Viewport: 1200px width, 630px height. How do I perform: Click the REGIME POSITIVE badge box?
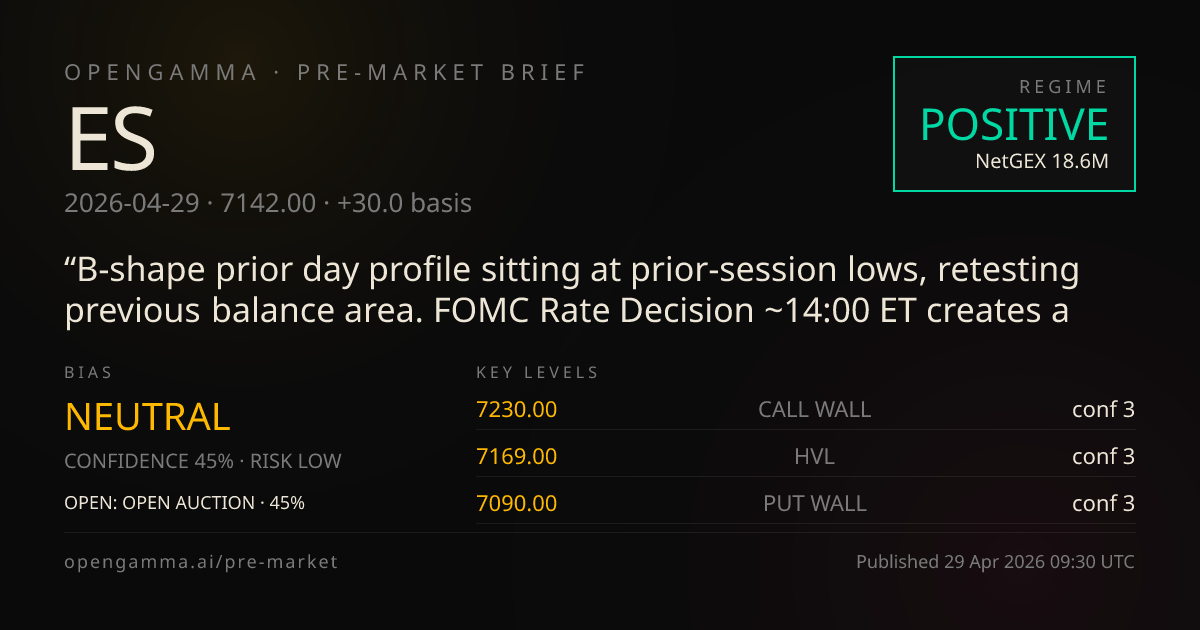click(1014, 123)
